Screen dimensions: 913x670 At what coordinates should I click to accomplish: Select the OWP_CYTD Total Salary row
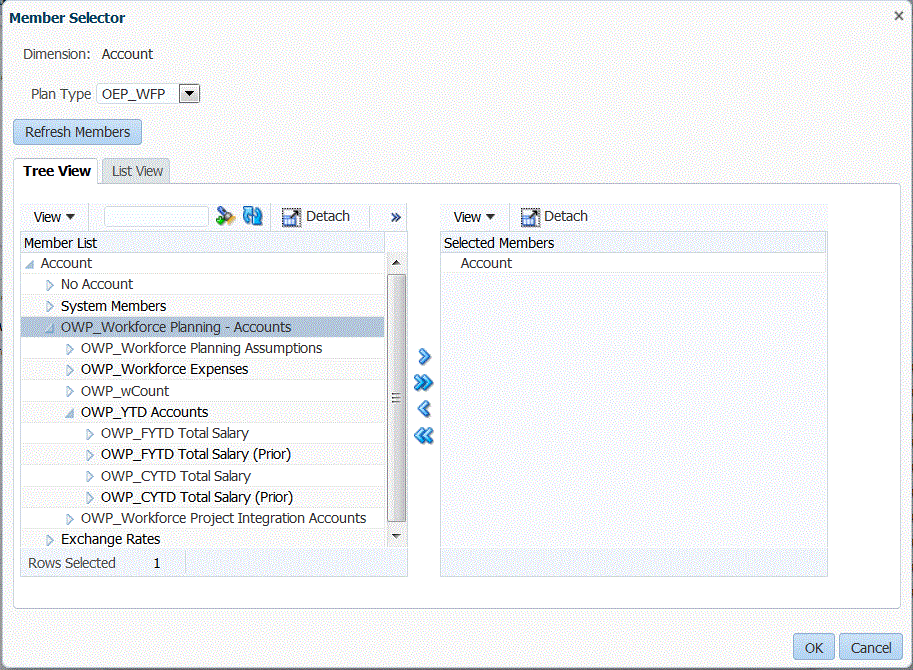203,476
